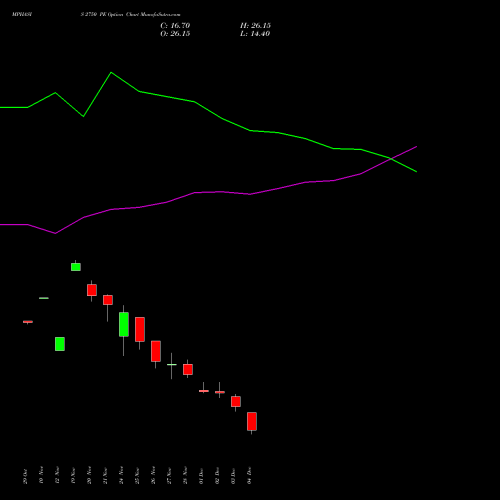
Task: Select the 26 Nov date label
Action: pyautogui.click(x=153, y=475)
